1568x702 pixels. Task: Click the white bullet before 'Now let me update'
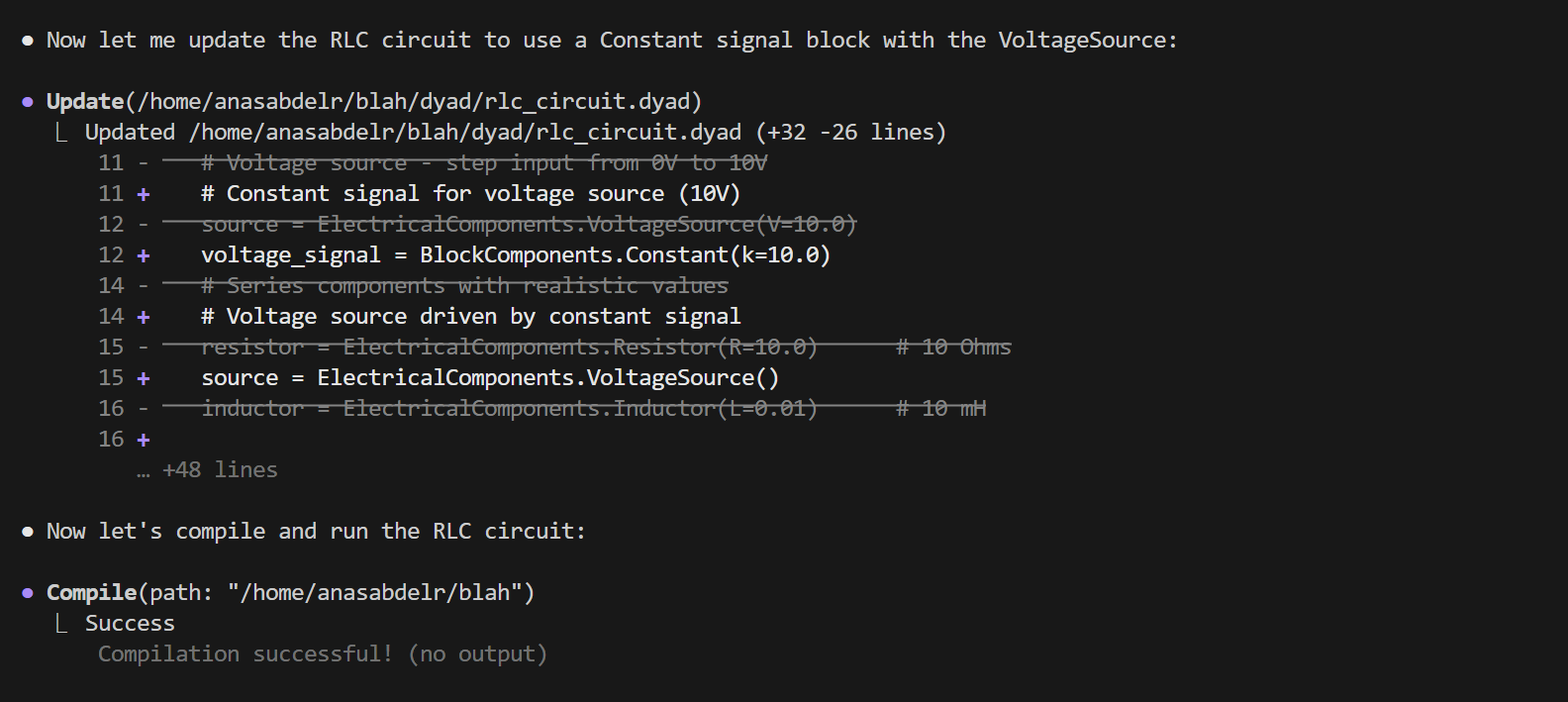coord(28,41)
